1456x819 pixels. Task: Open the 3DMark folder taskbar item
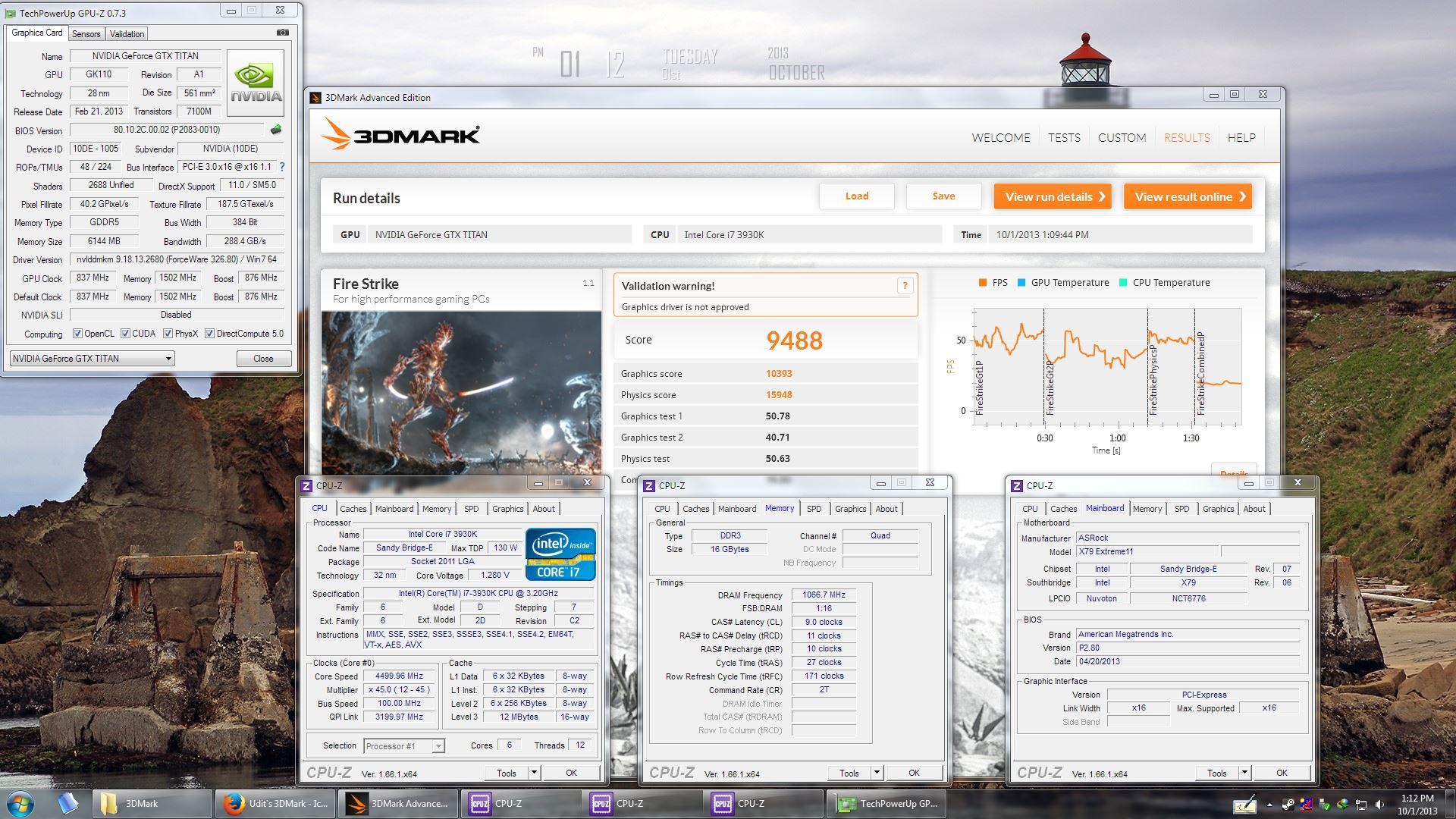coord(152,804)
